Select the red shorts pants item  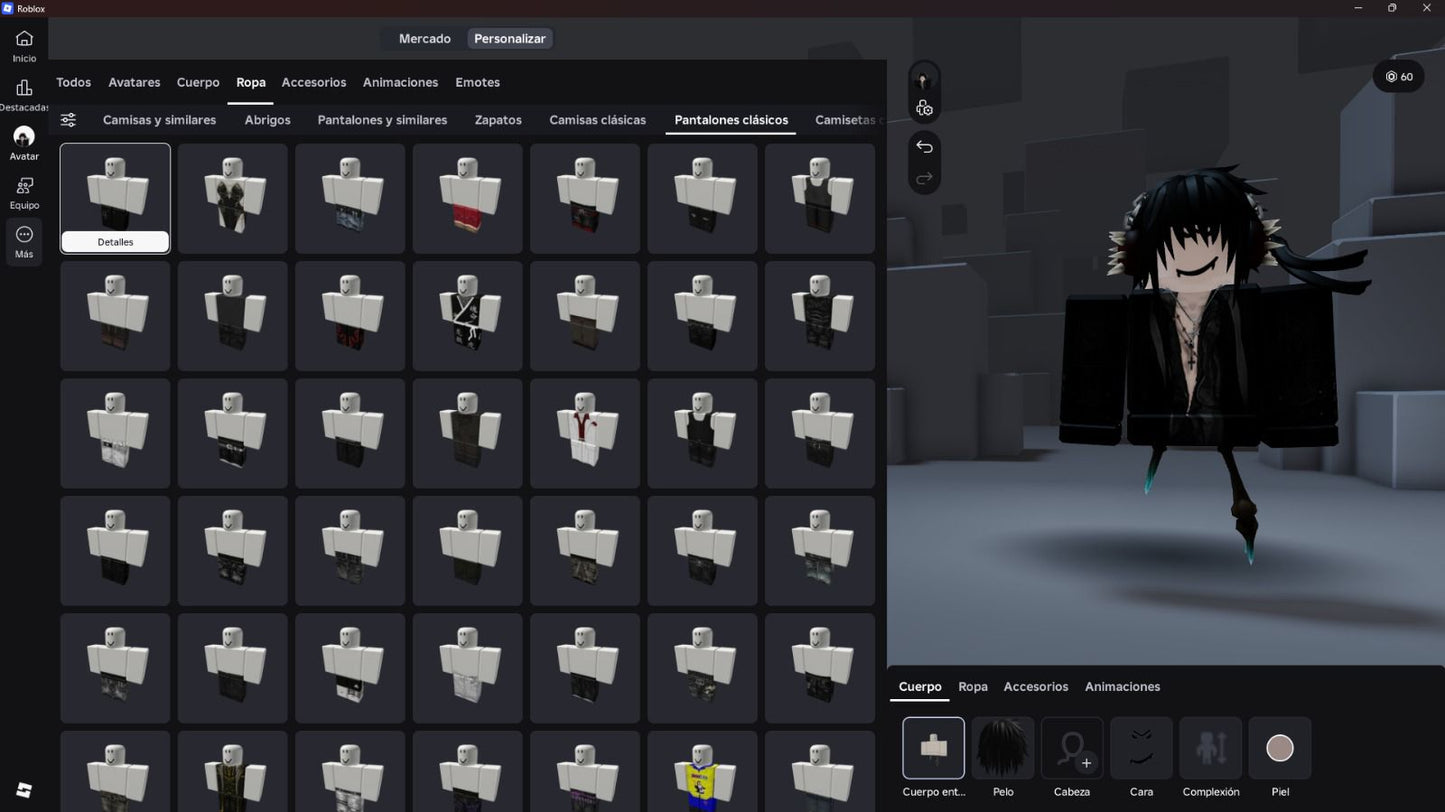pos(467,198)
